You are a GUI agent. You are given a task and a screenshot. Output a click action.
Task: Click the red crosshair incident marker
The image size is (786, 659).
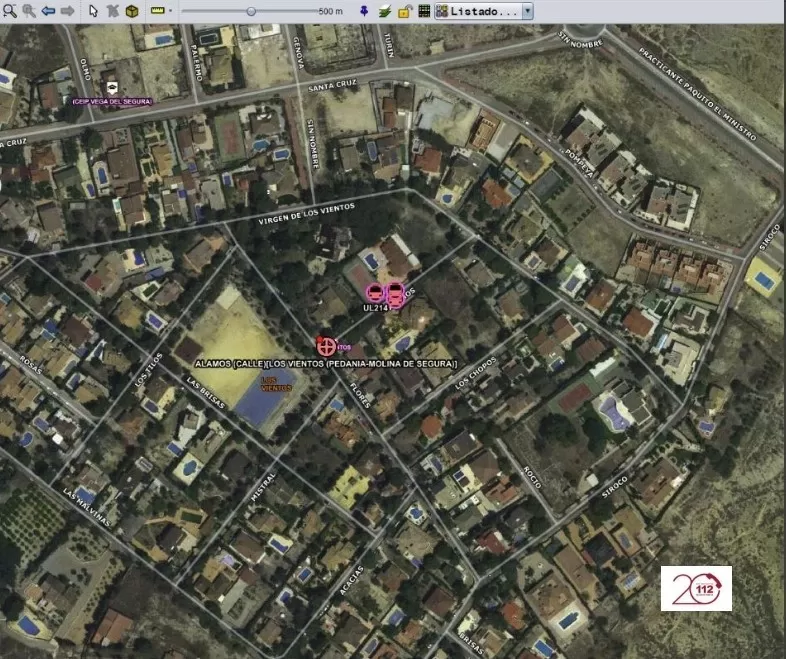(325, 345)
